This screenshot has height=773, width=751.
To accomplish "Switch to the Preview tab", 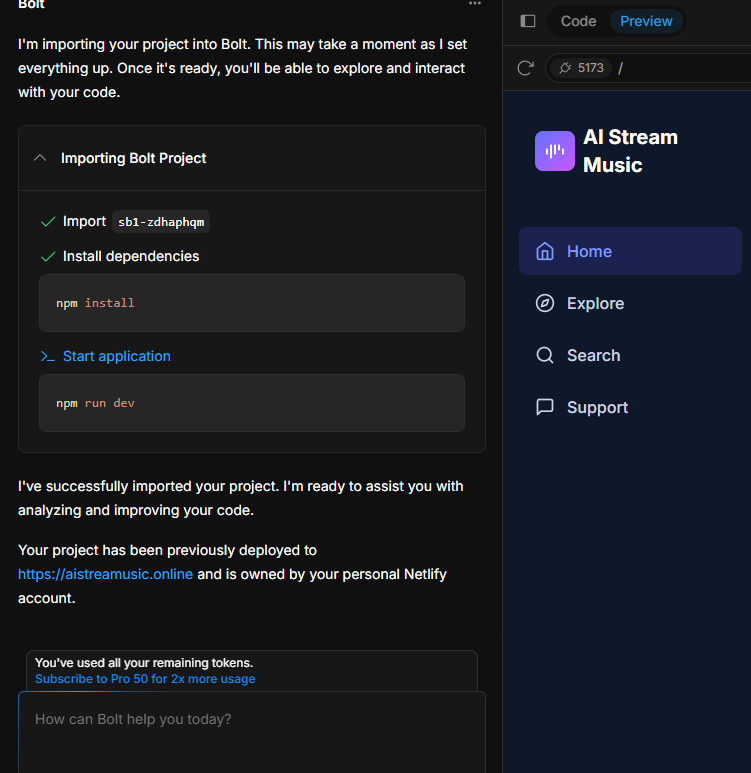I will (x=646, y=21).
